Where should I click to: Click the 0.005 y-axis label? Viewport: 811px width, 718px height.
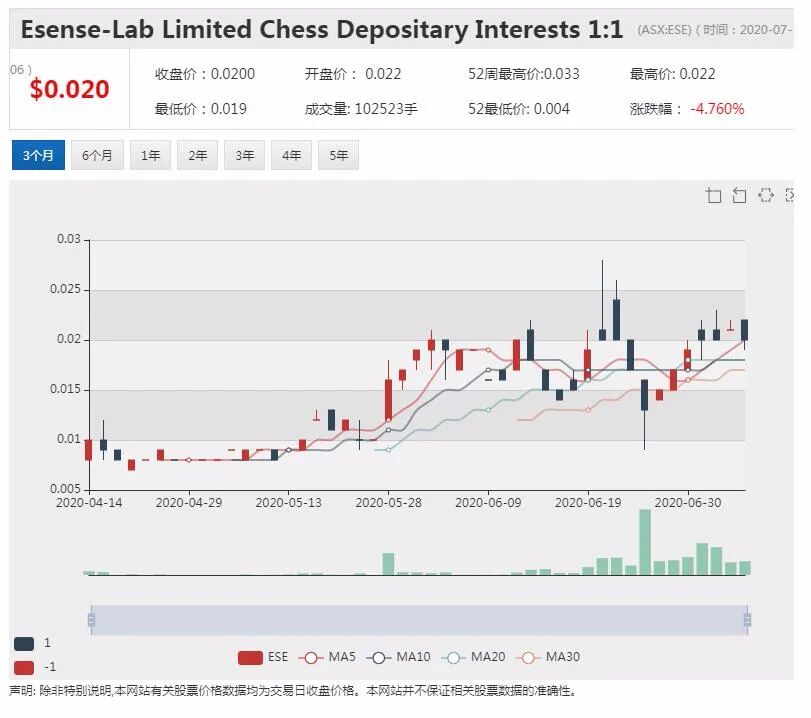(65, 489)
